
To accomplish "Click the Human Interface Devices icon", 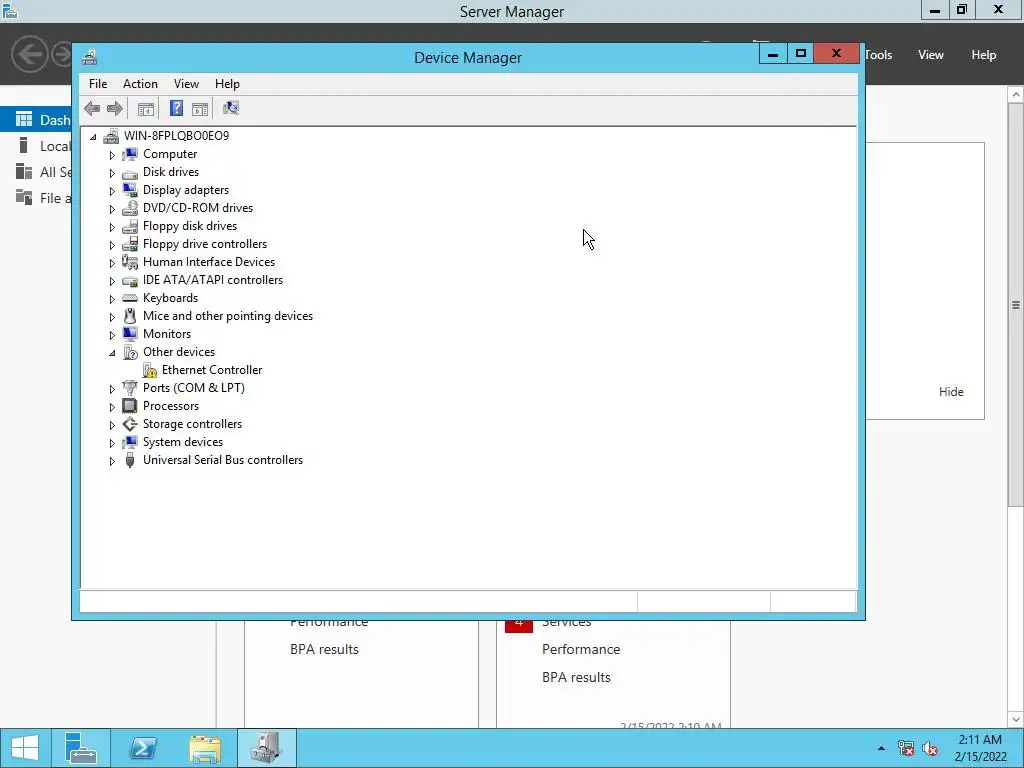I will tap(130, 262).
